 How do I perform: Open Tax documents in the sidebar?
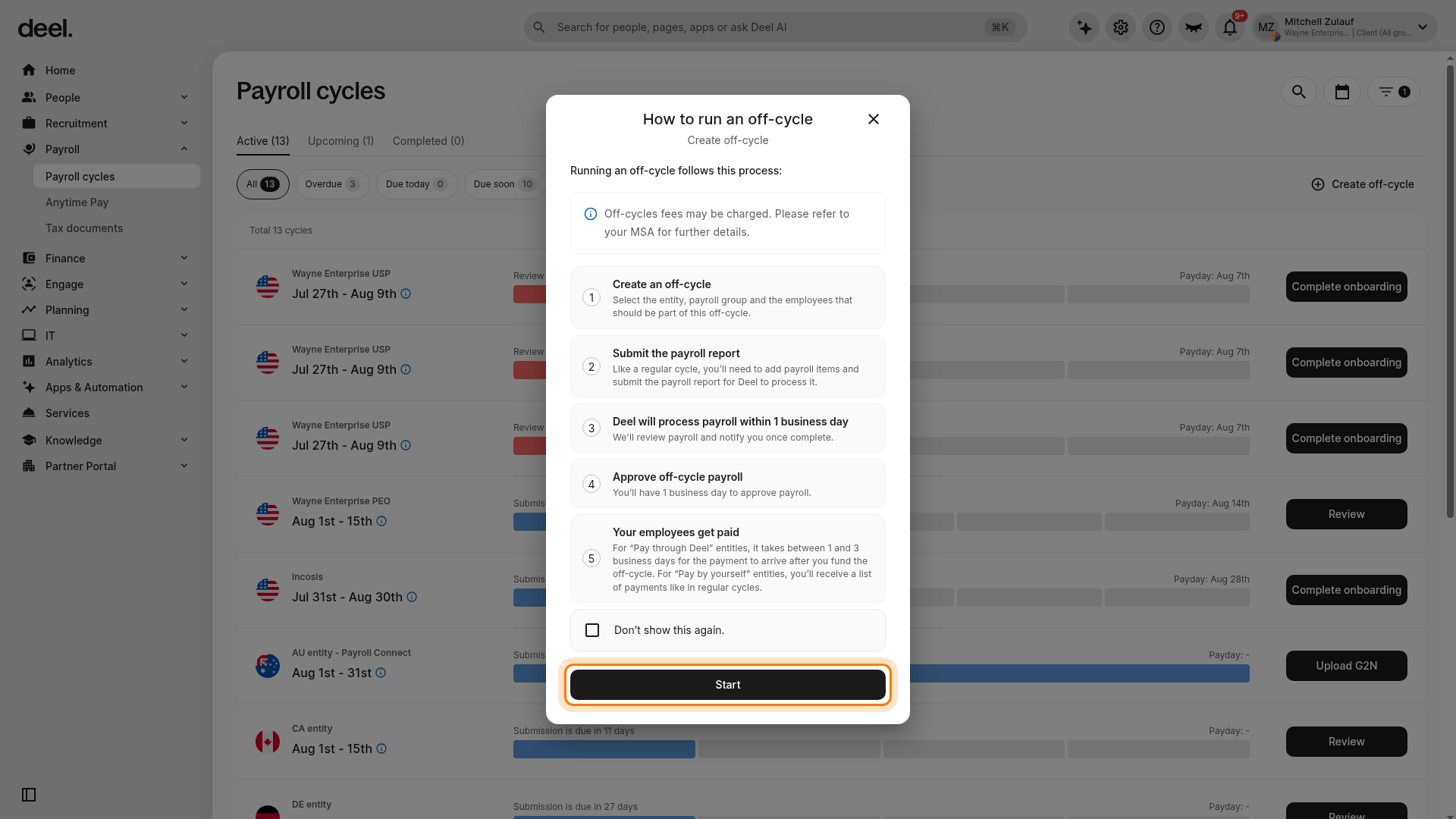[83, 228]
